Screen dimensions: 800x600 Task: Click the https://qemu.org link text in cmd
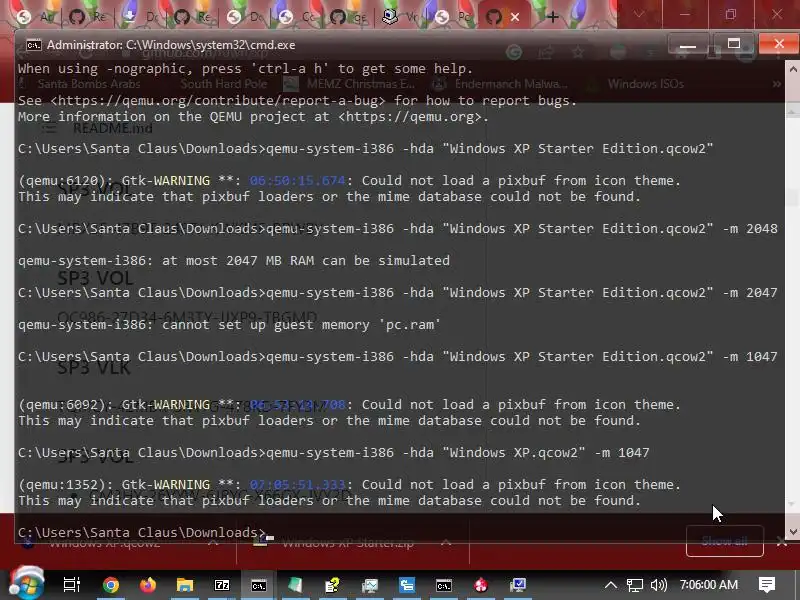coord(409,117)
